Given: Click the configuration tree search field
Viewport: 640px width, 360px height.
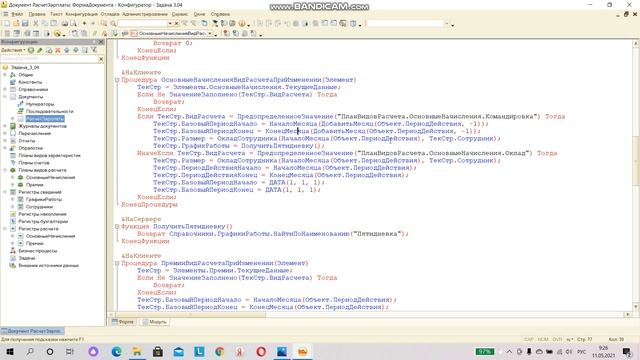Looking at the screenshot, I should [49, 59].
